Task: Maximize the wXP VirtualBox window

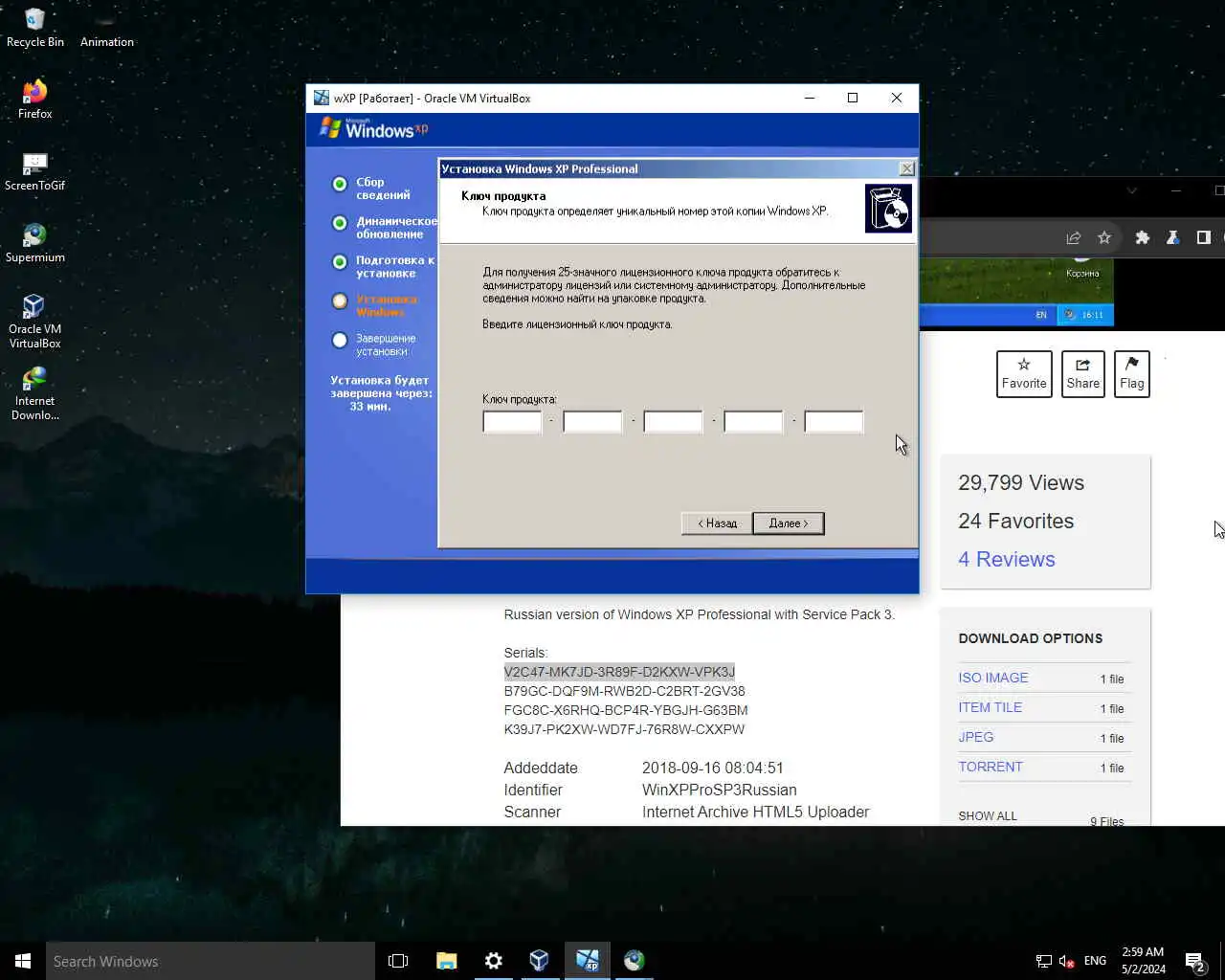Action: (x=853, y=98)
